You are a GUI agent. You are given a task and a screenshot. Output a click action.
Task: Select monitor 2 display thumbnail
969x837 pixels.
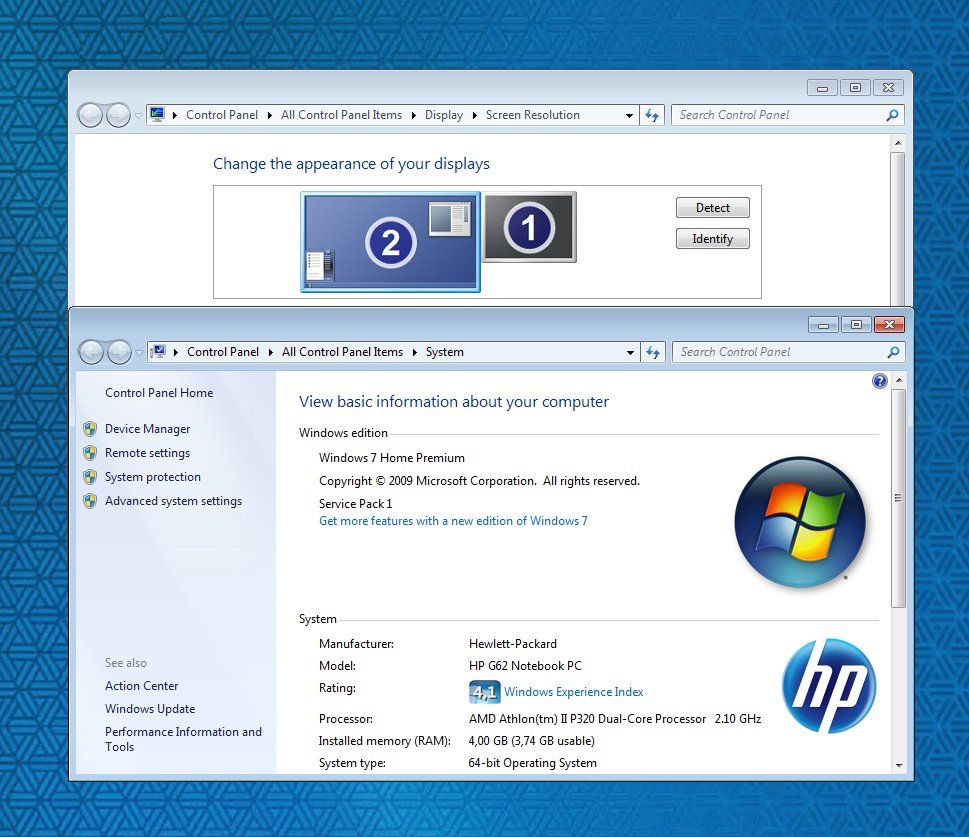pyautogui.click(x=390, y=242)
